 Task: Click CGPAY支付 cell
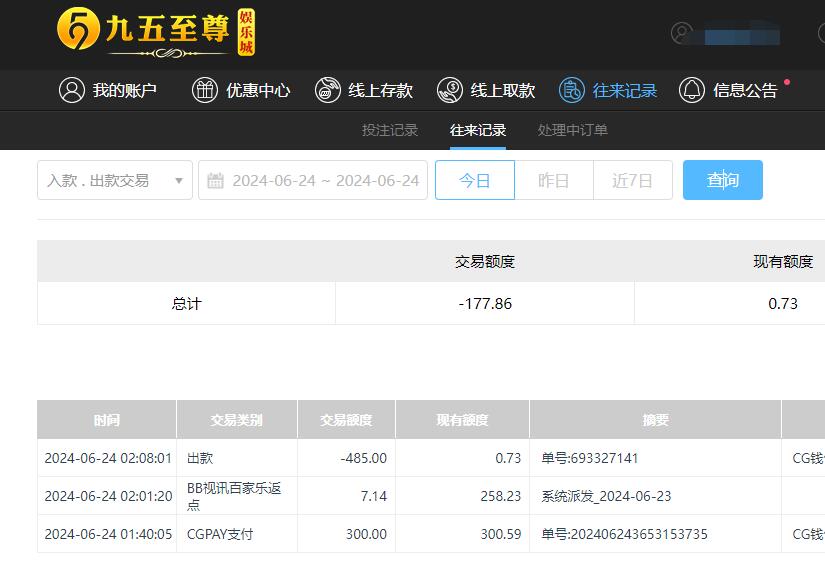pyautogui.click(x=220, y=534)
